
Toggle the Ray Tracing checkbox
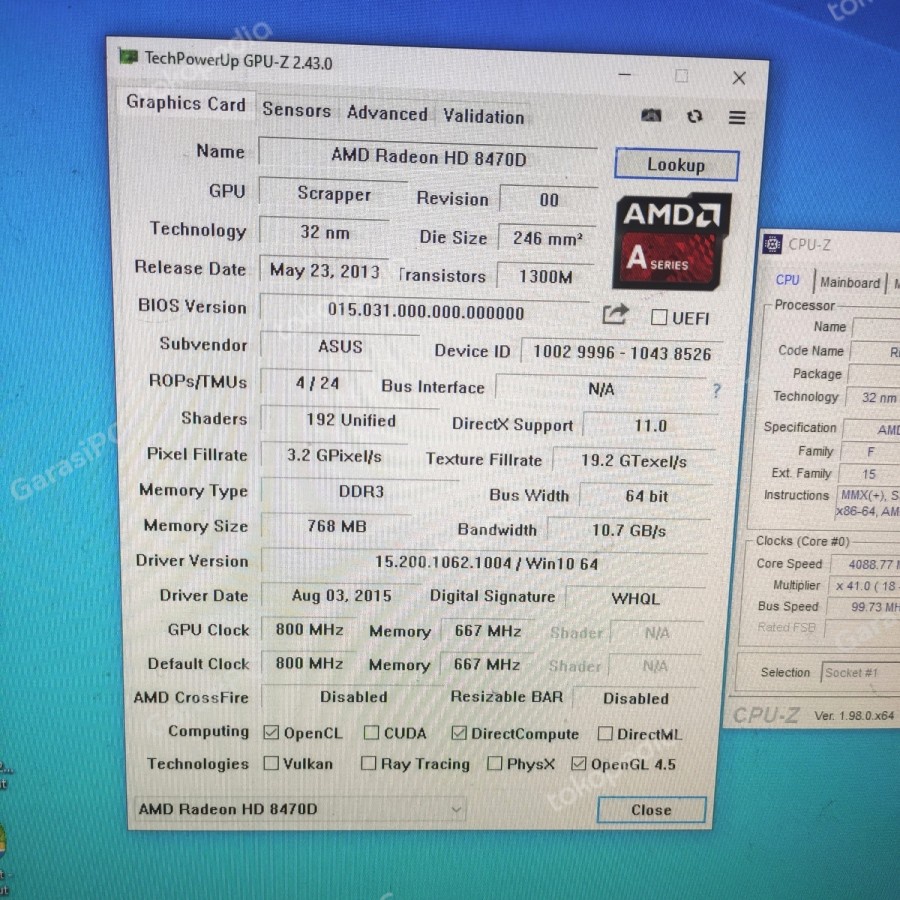pos(368,763)
